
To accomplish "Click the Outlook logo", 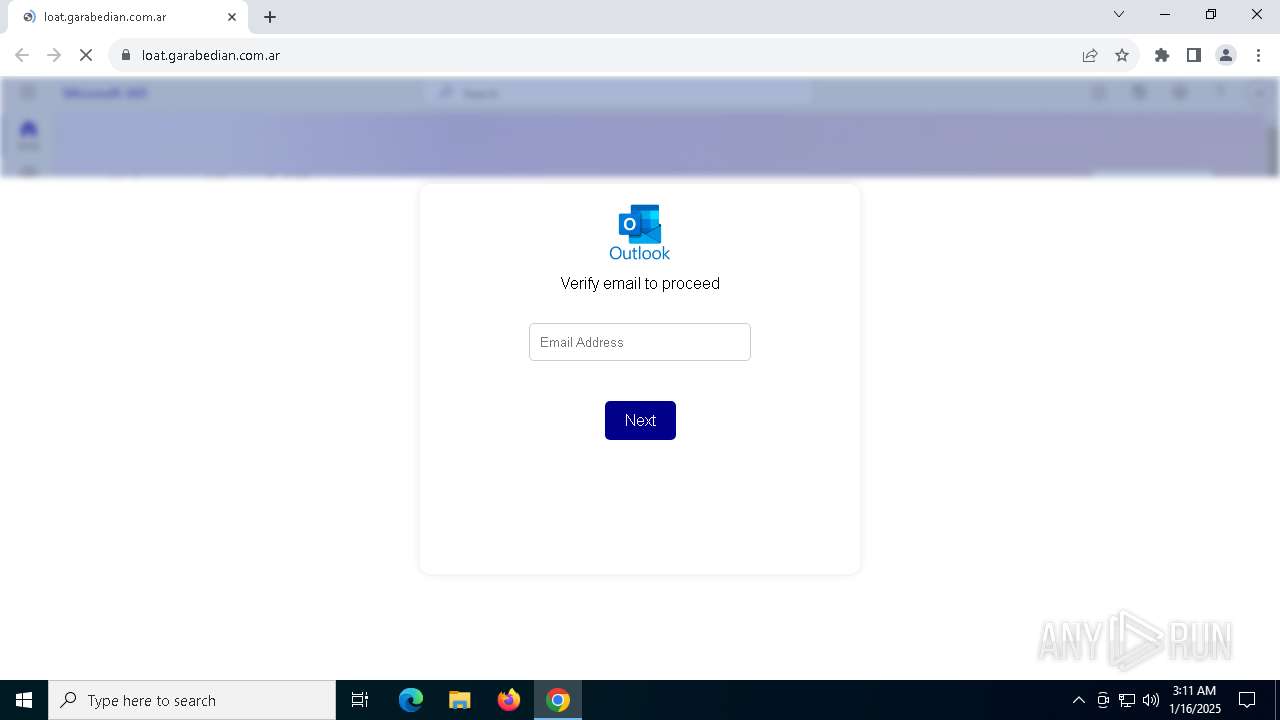I will pyautogui.click(x=640, y=233).
